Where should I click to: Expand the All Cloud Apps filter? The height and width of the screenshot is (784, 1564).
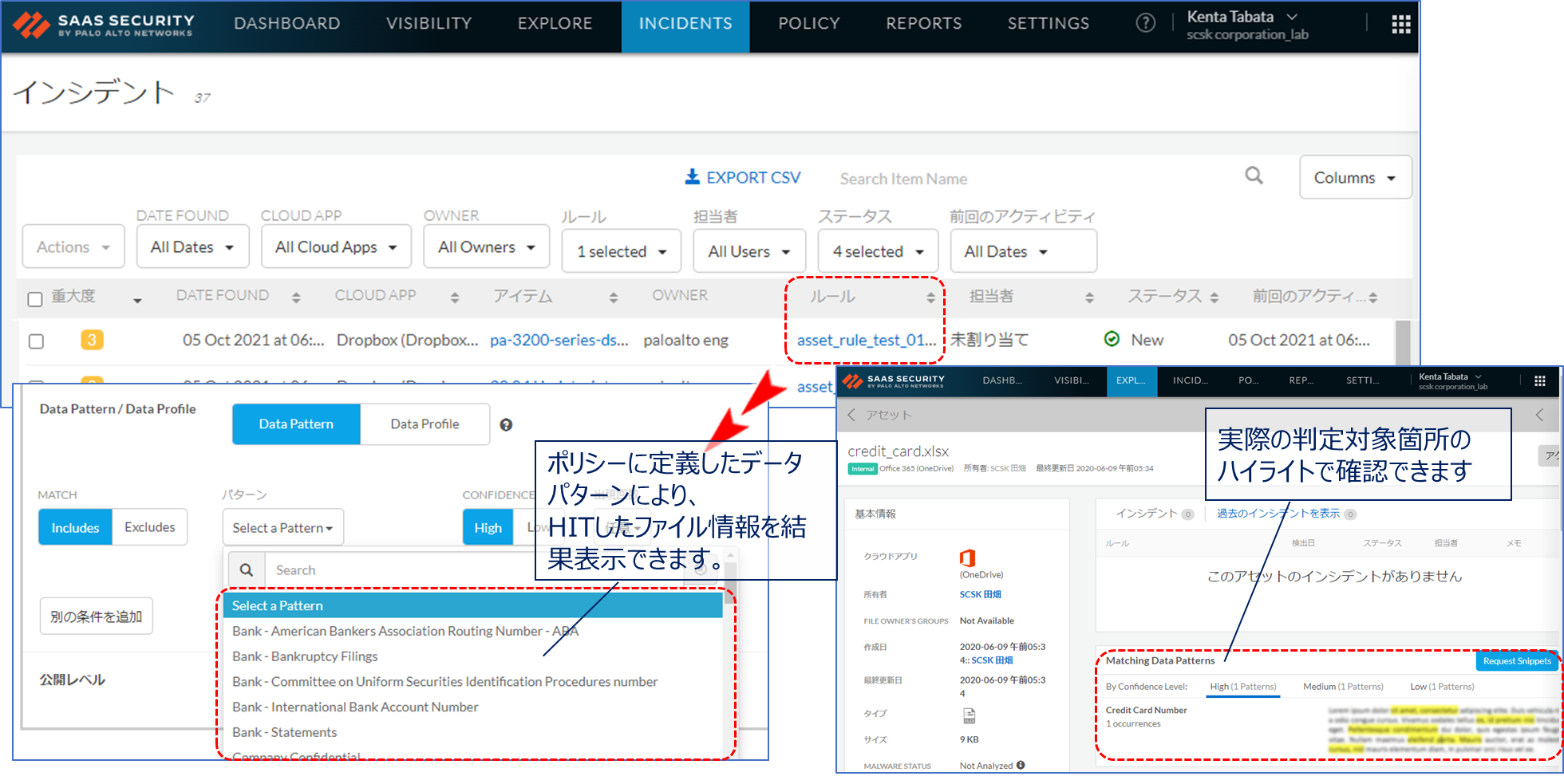point(335,246)
